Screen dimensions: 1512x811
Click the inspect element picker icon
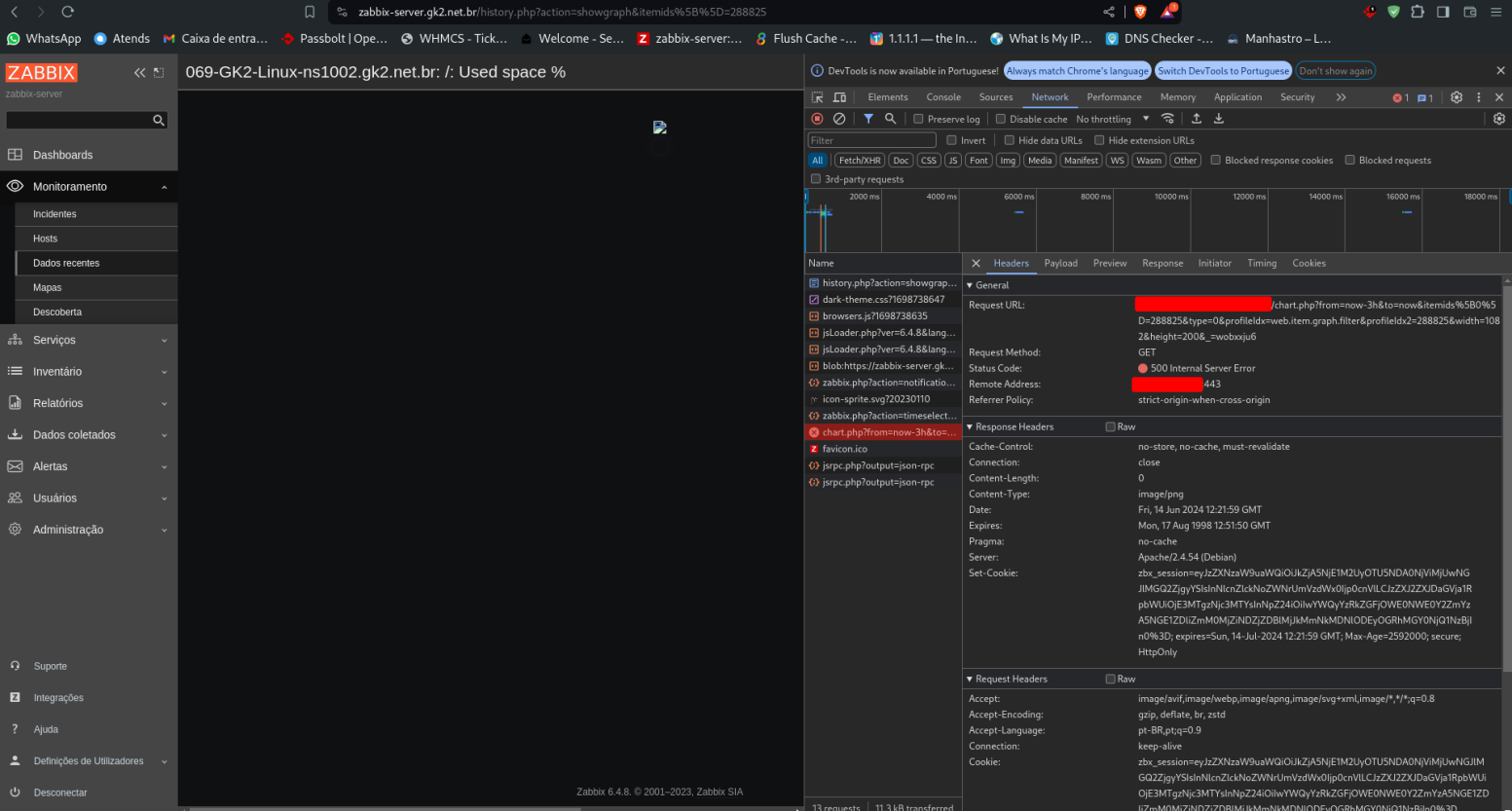pyautogui.click(x=817, y=97)
